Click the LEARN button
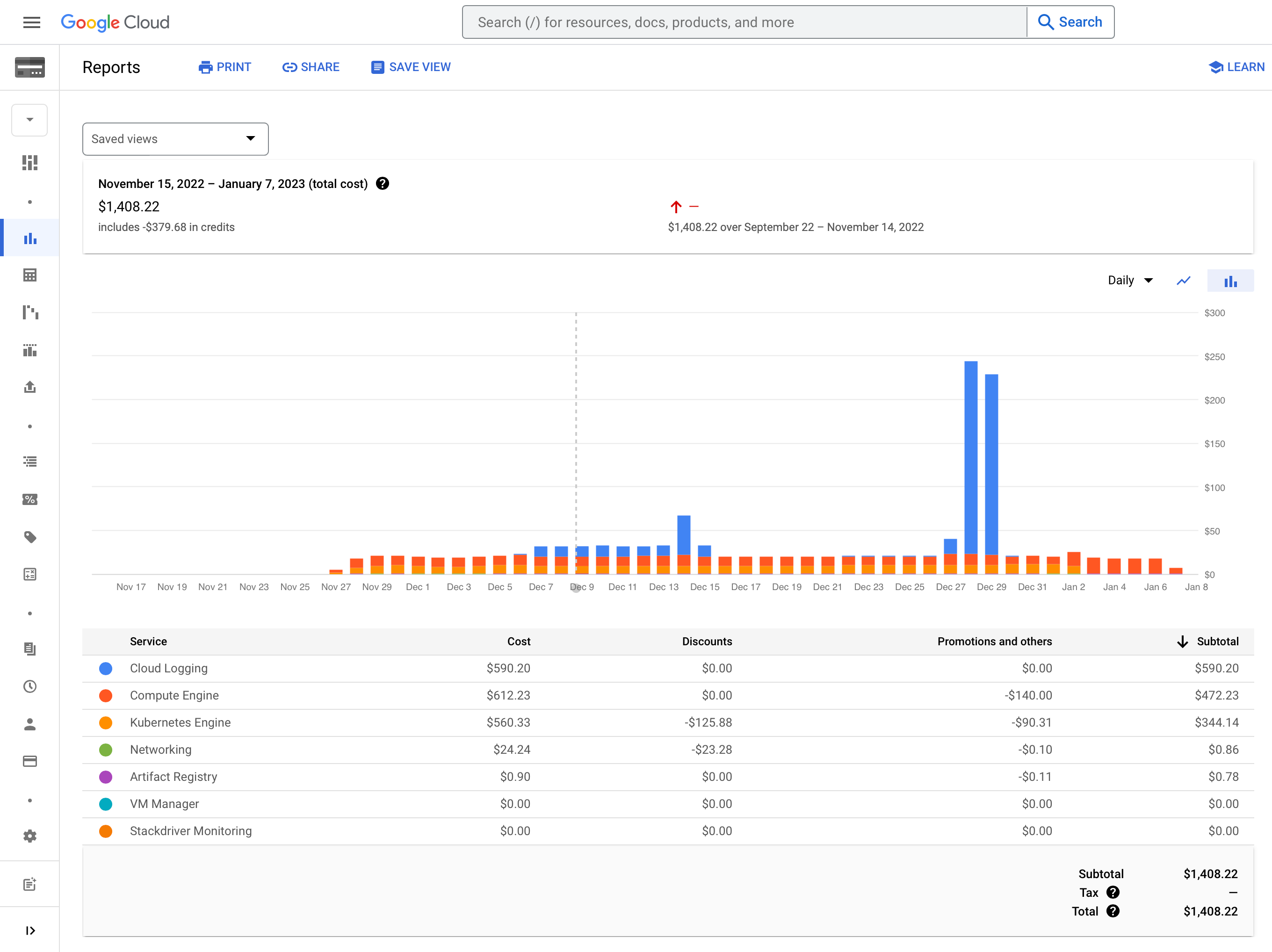 pyautogui.click(x=1237, y=67)
